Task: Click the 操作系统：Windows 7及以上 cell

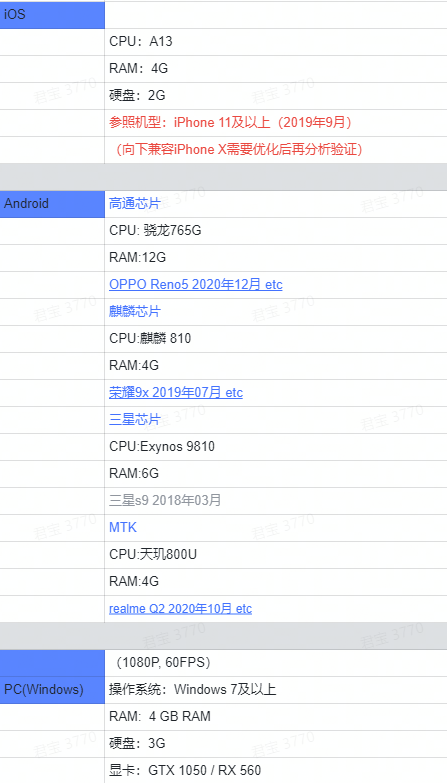Action: pyautogui.click(x=276, y=690)
